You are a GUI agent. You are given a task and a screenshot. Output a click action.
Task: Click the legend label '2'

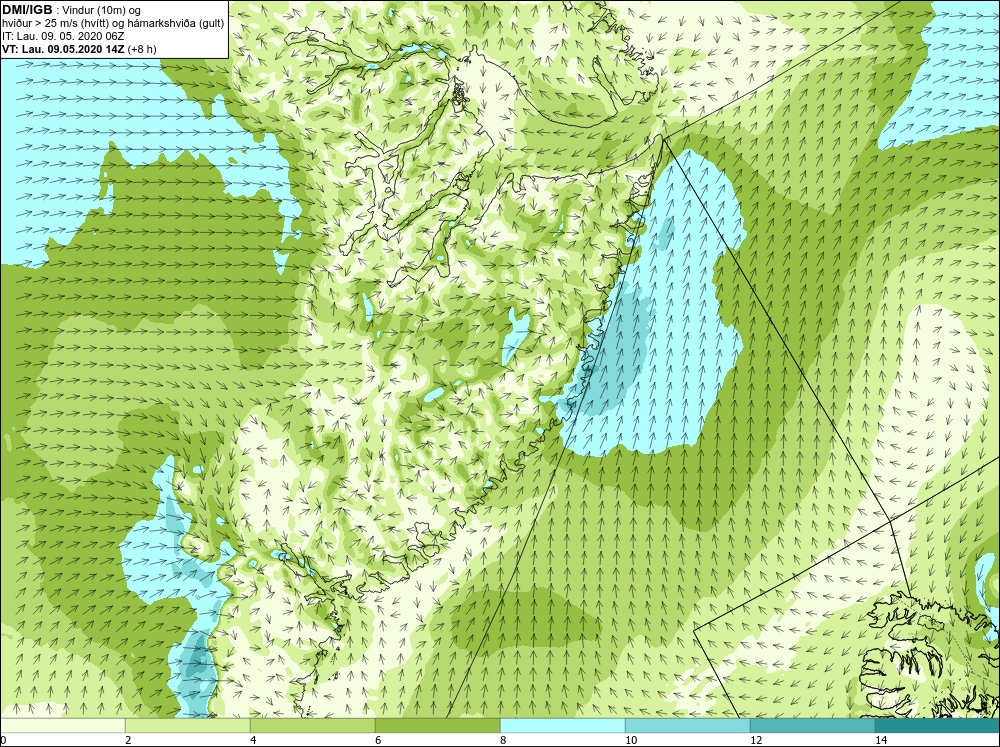(128, 740)
